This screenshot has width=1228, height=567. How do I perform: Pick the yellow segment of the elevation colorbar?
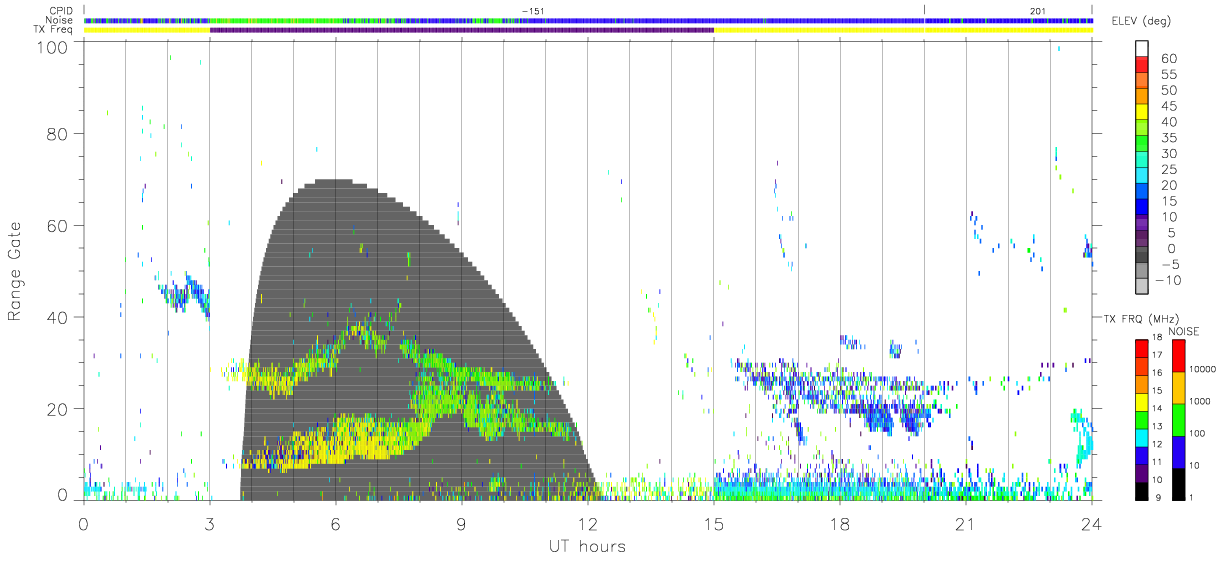(1143, 112)
